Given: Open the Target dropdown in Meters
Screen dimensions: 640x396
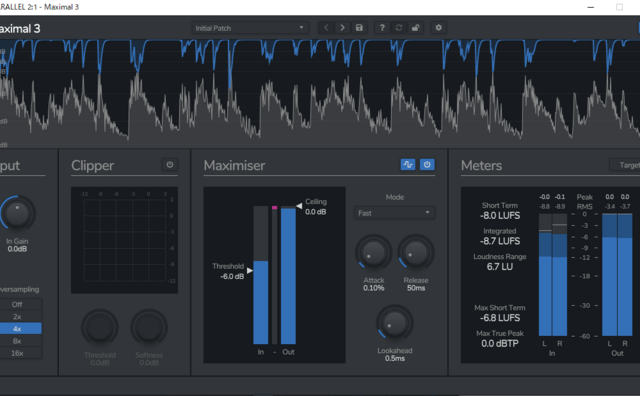Looking at the screenshot, I should (x=625, y=165).
